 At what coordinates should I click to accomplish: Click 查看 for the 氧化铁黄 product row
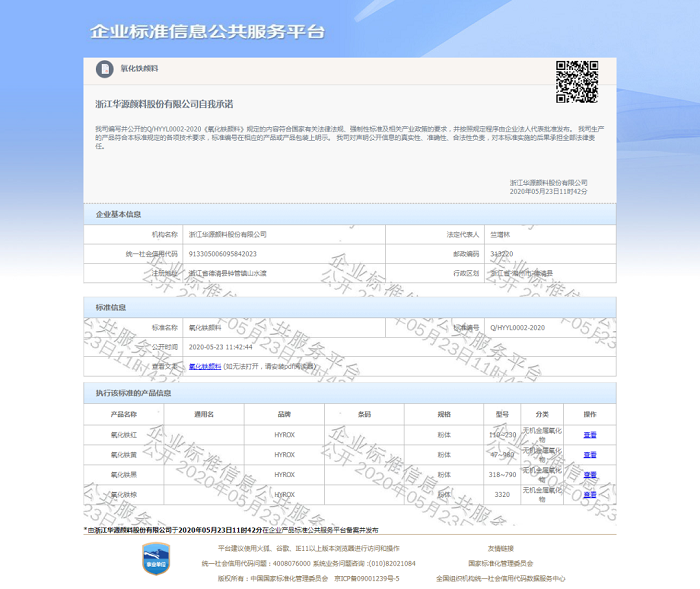coord(590,455)
